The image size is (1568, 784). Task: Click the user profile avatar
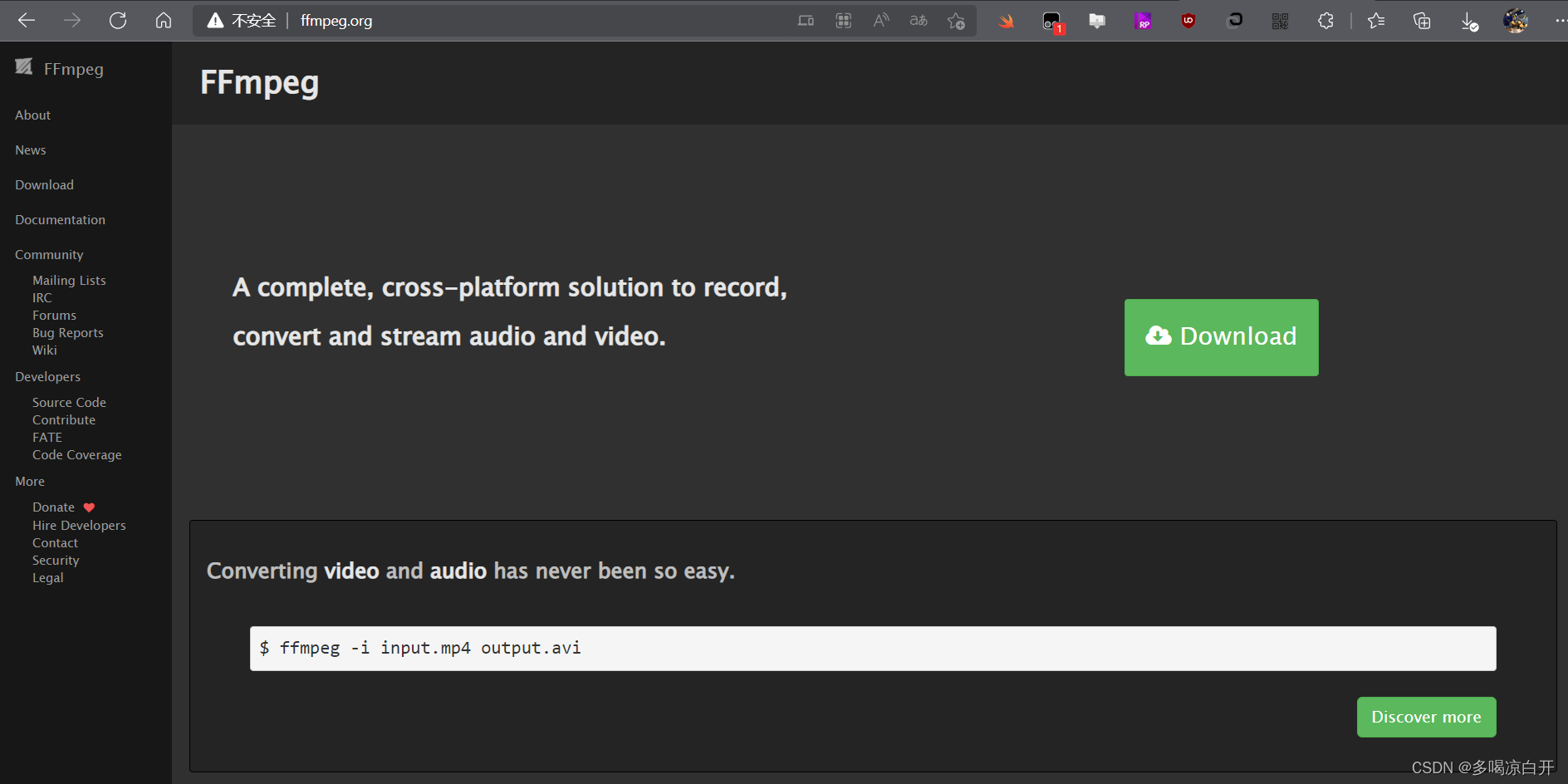(1516, 21)
